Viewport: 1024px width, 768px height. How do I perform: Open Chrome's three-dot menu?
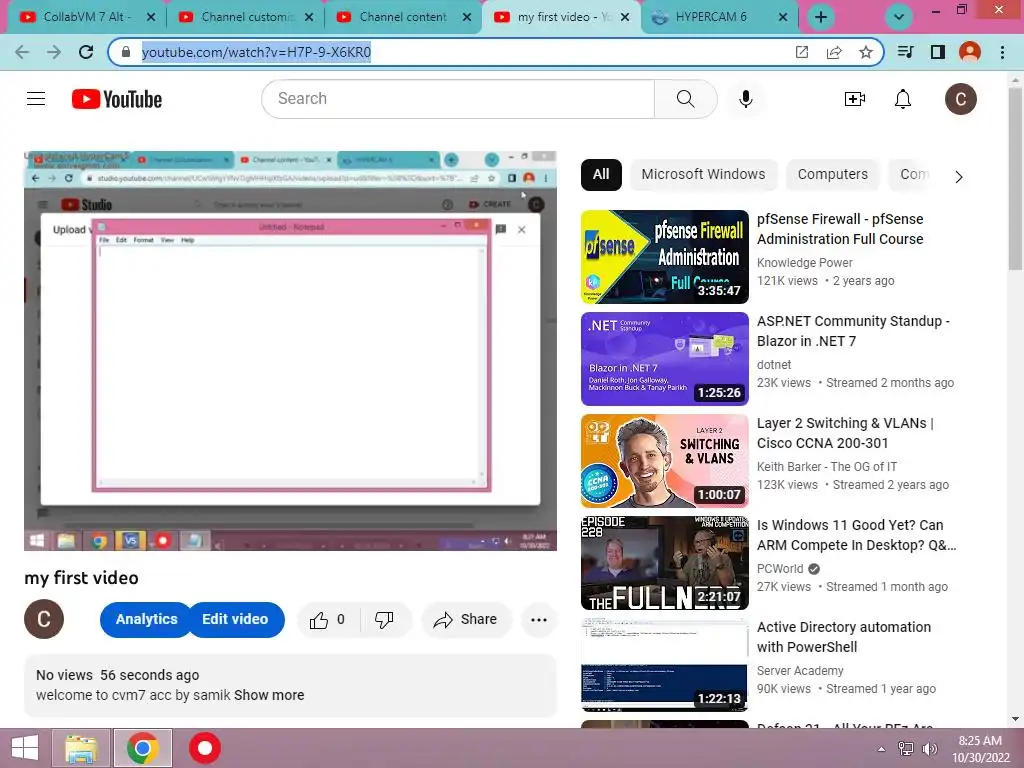[x=1002, y=52]
